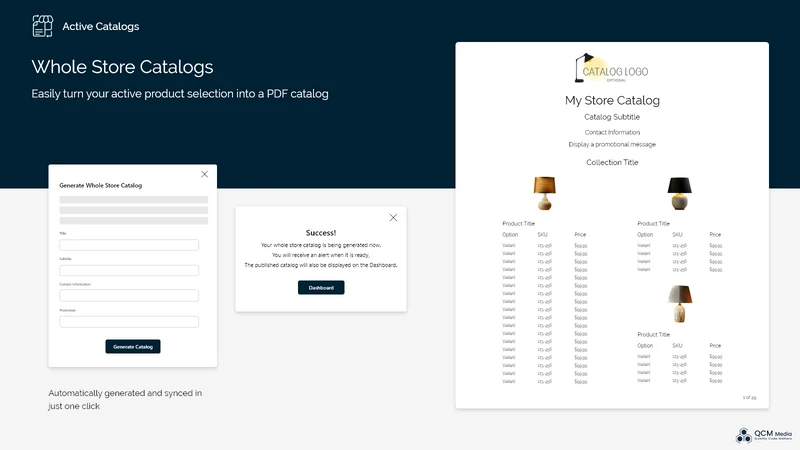Click the 'Success!' heading
This screenshot has width=800, height=450.
(321, 233)
